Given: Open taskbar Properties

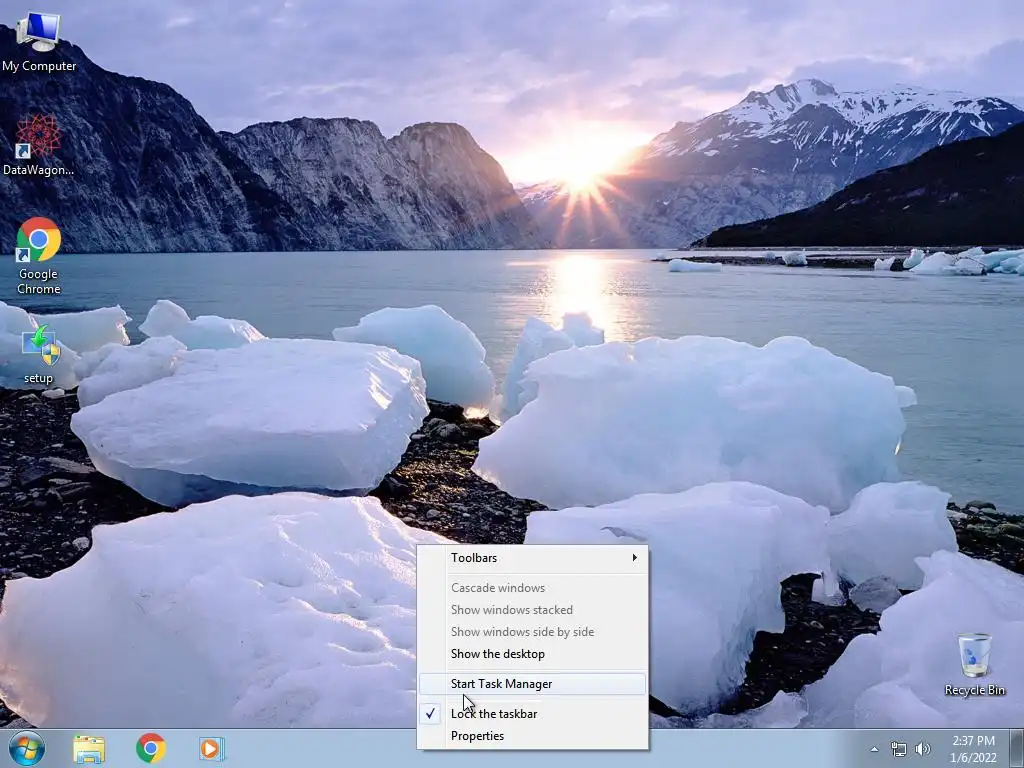Looking at the screenshot, I should (x=533, y=736).
